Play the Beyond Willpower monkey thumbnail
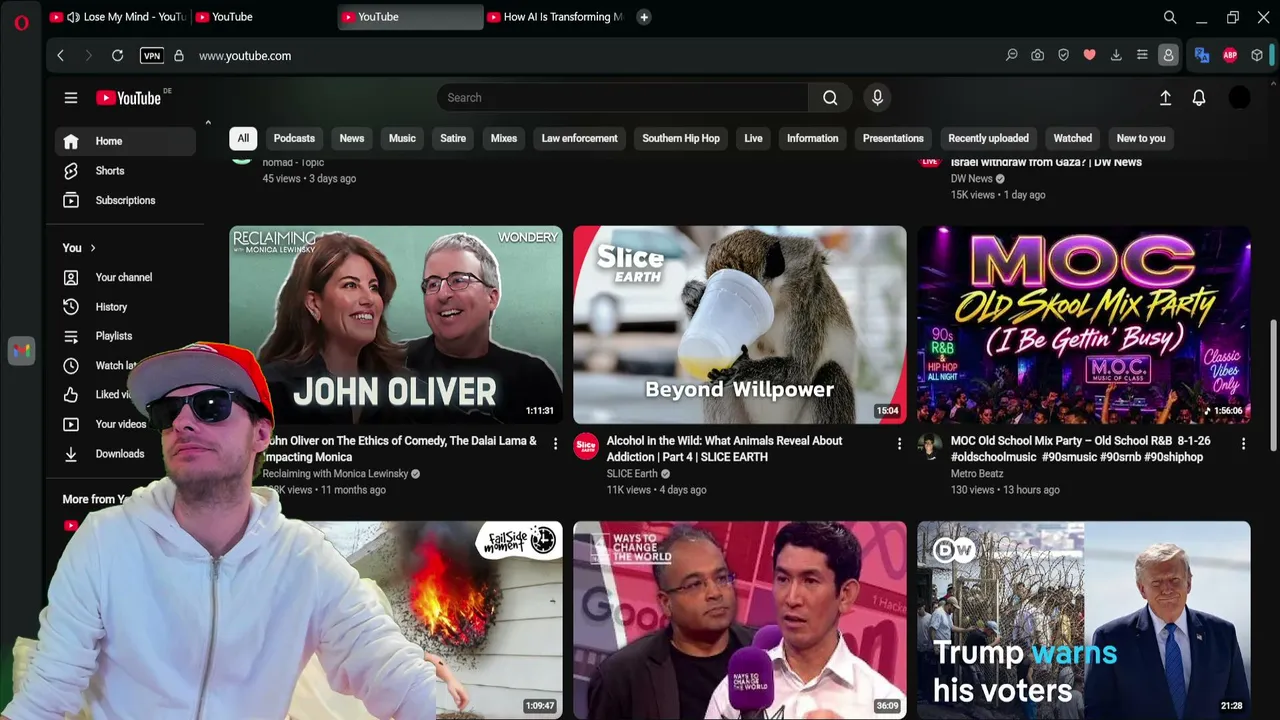Screen dimensions: 1280x720 coord(740,325)
